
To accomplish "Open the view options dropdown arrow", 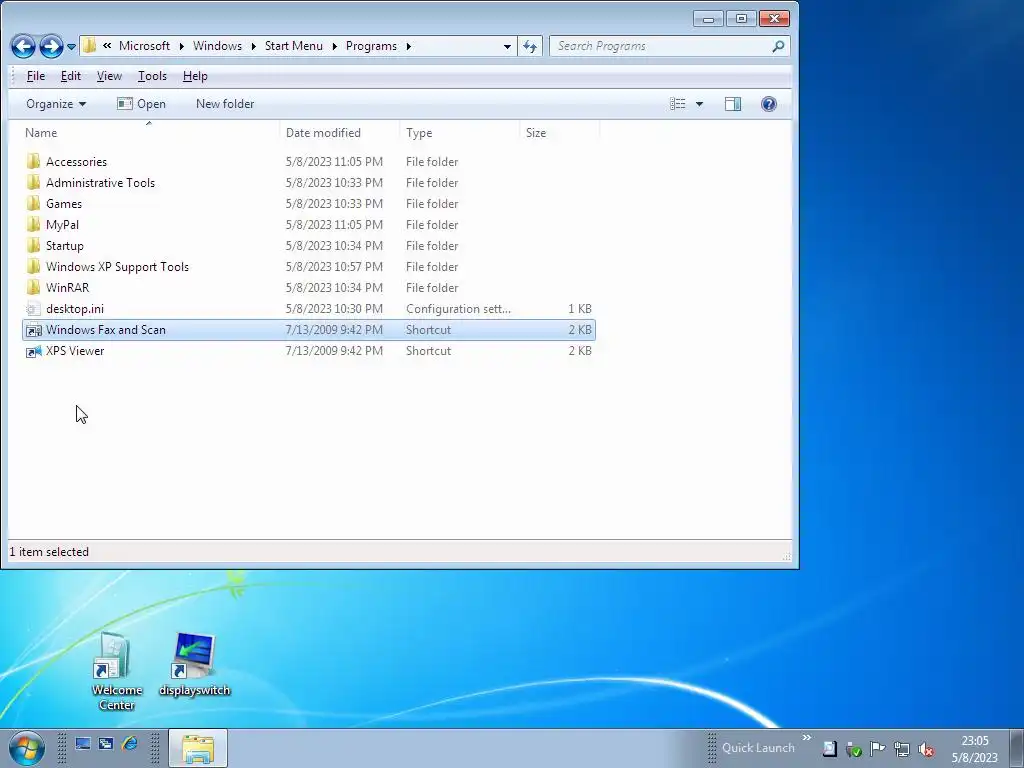I will coord(699,104).
